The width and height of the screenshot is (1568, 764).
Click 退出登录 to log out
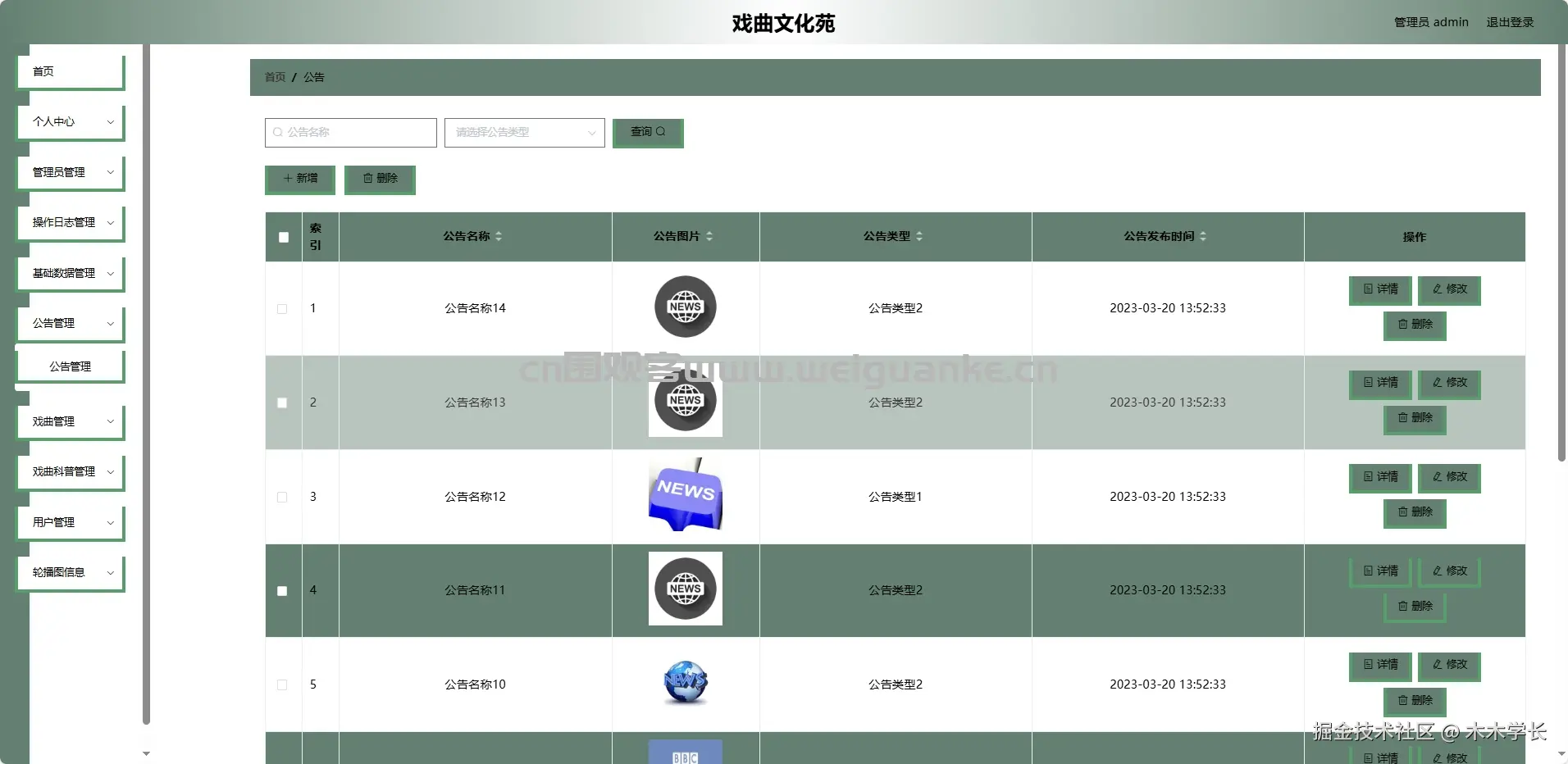pyautogui.click(x=1510, y=22)
